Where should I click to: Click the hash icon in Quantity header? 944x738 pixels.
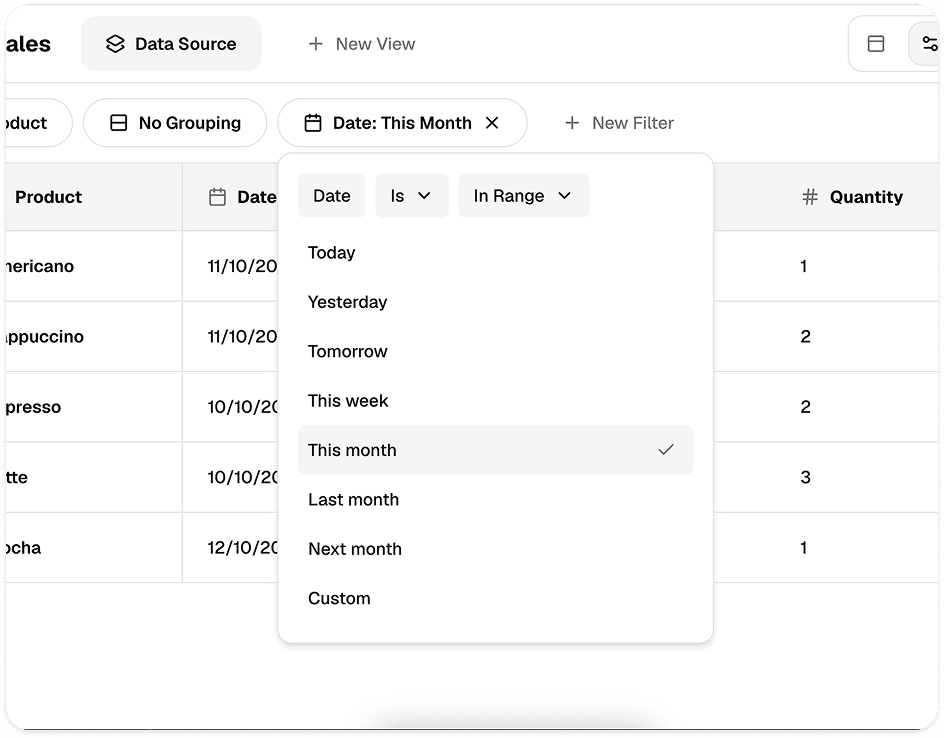coord(810,197)
